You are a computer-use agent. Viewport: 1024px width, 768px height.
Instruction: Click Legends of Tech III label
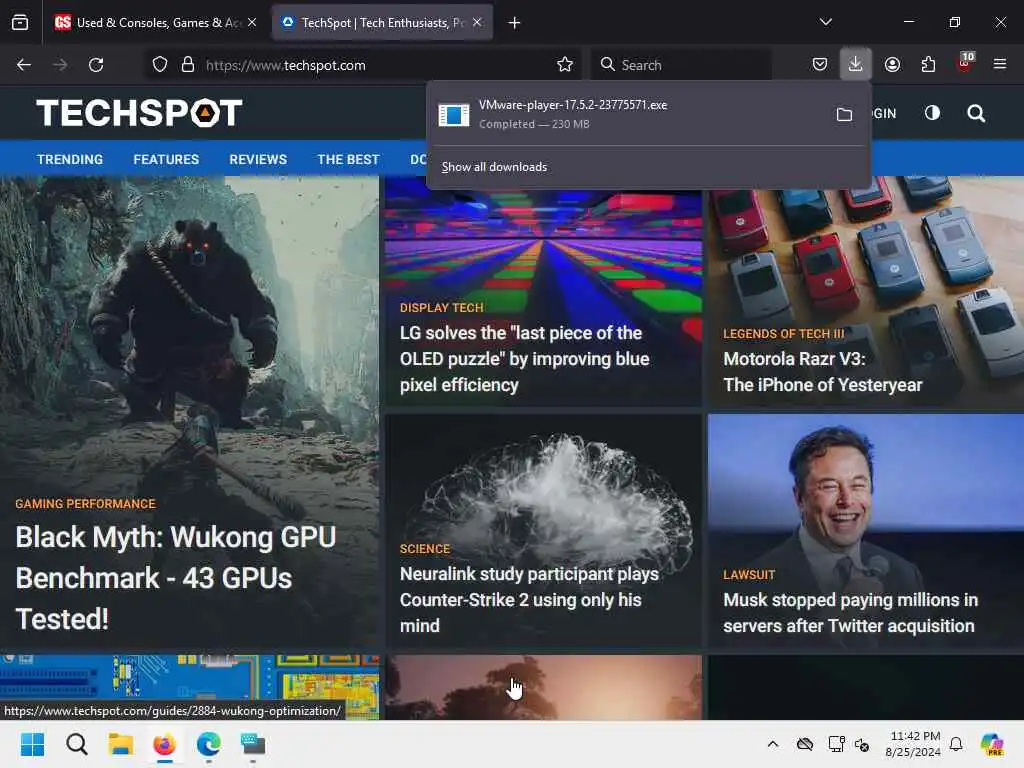(x=784, y=334)
